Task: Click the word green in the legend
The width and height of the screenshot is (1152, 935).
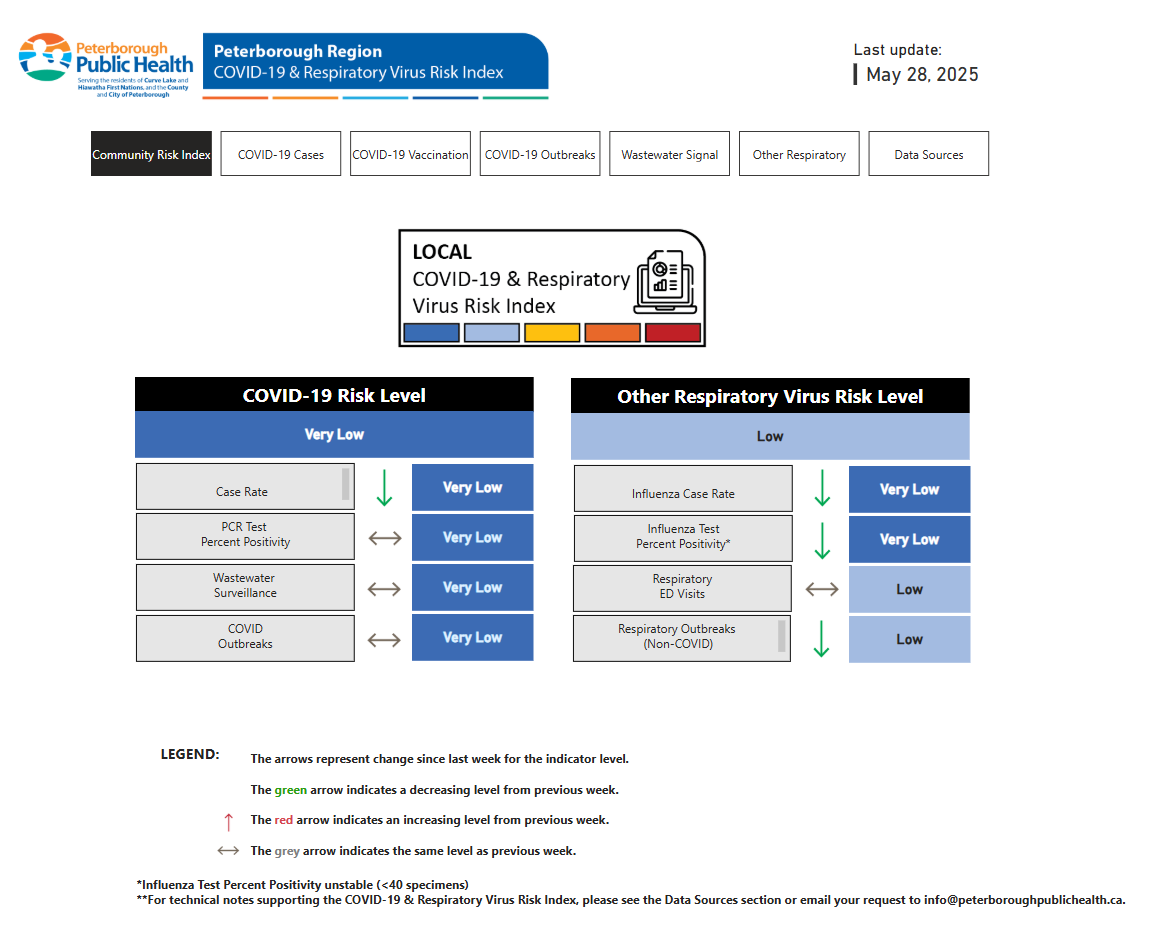Action: 290,790
